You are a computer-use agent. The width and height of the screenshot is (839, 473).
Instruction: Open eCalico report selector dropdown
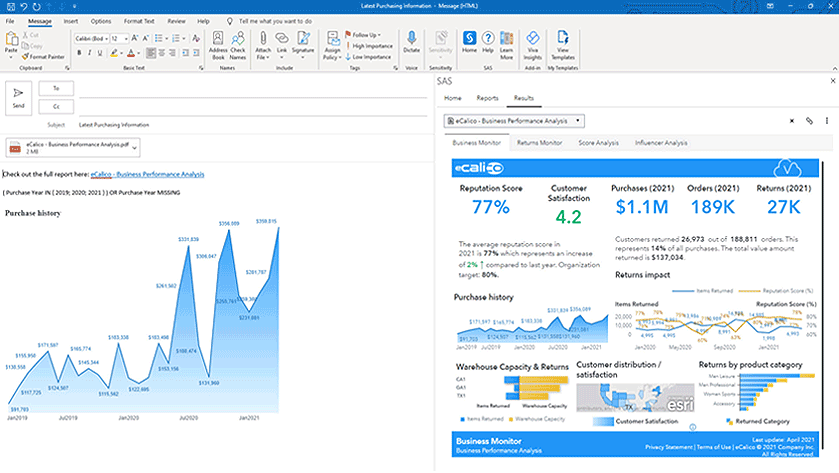[x=514, y=121]
